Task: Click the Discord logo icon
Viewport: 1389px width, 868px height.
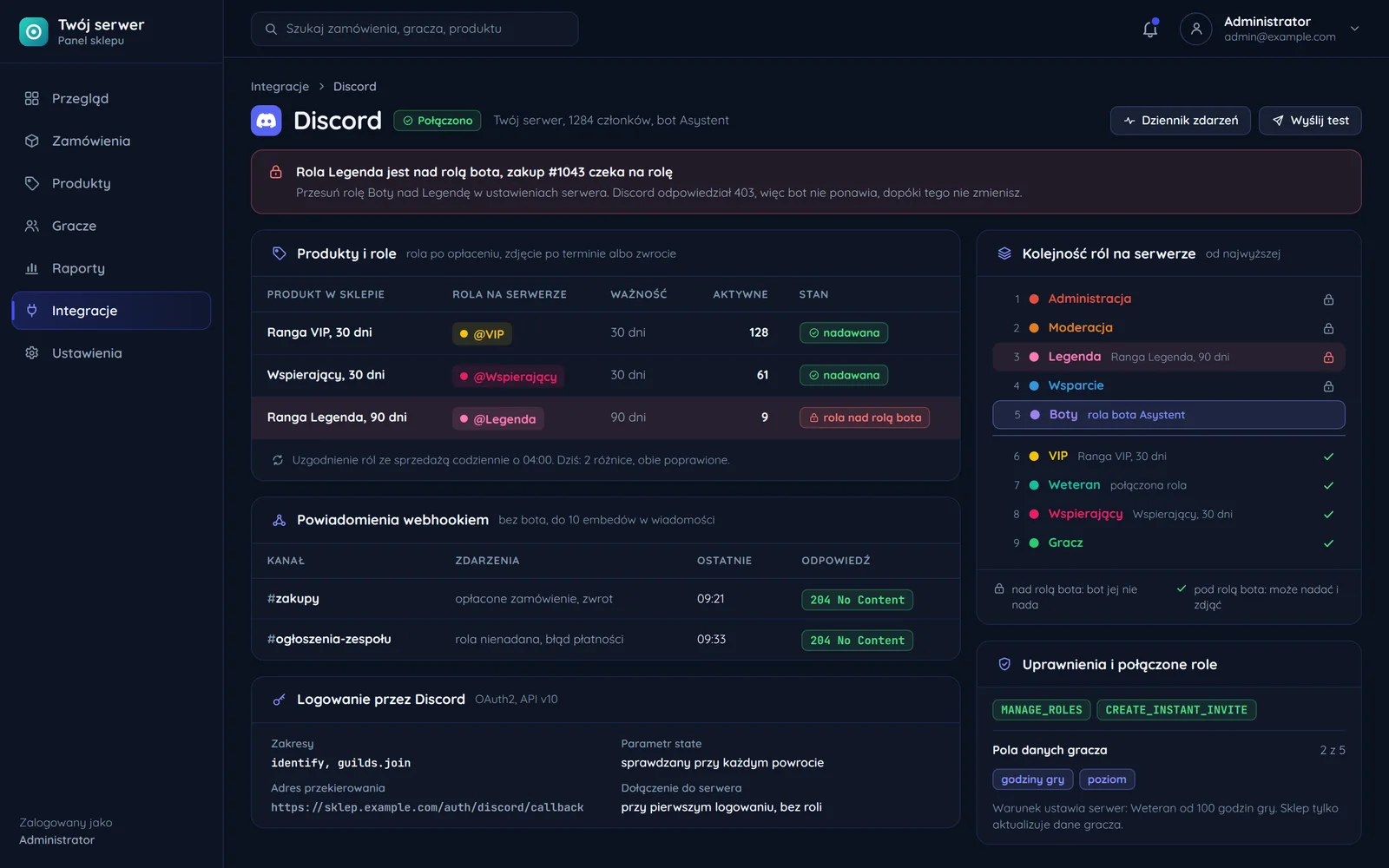Action: tap(267, 121)
